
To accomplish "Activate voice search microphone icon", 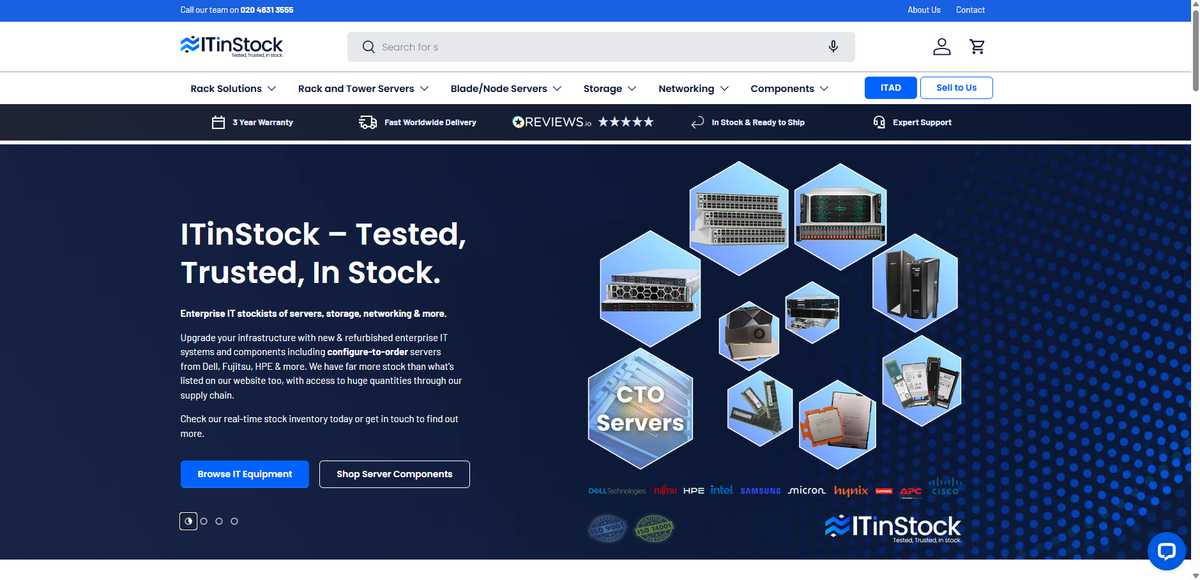I will (x=833, y=47).
